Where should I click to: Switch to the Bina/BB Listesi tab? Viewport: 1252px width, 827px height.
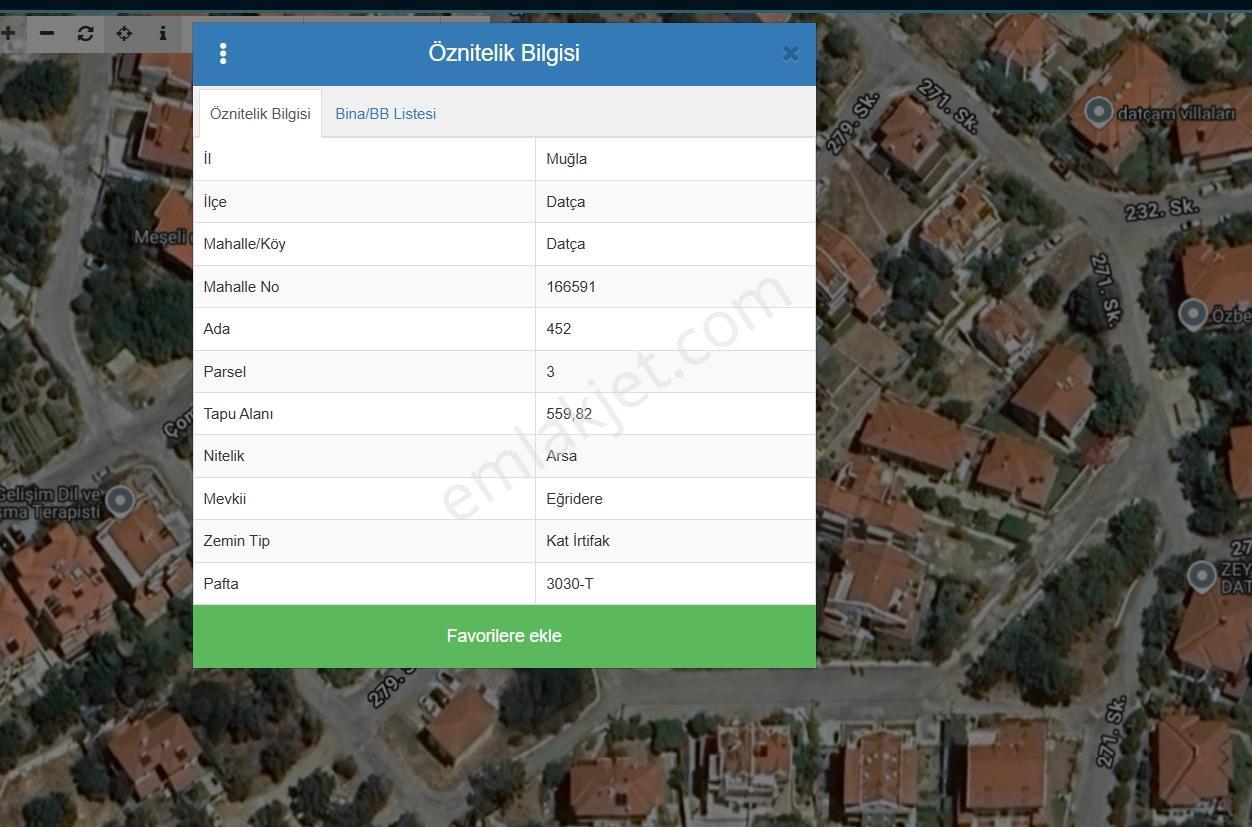(386, 114)
